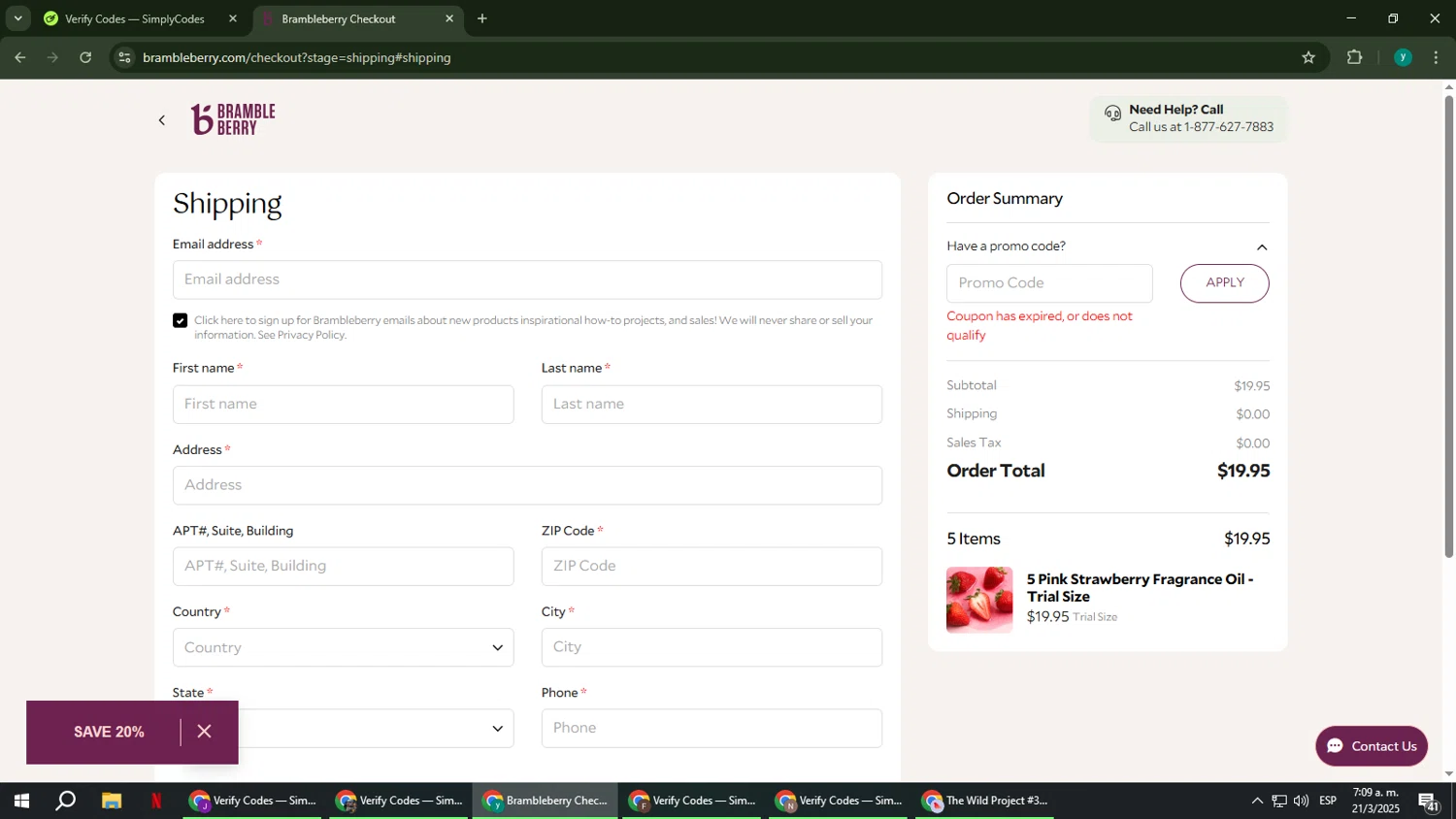1456x819 pixels.
Task: Click the SAVE 20% offer button
Action: click(x=109, y=732)
